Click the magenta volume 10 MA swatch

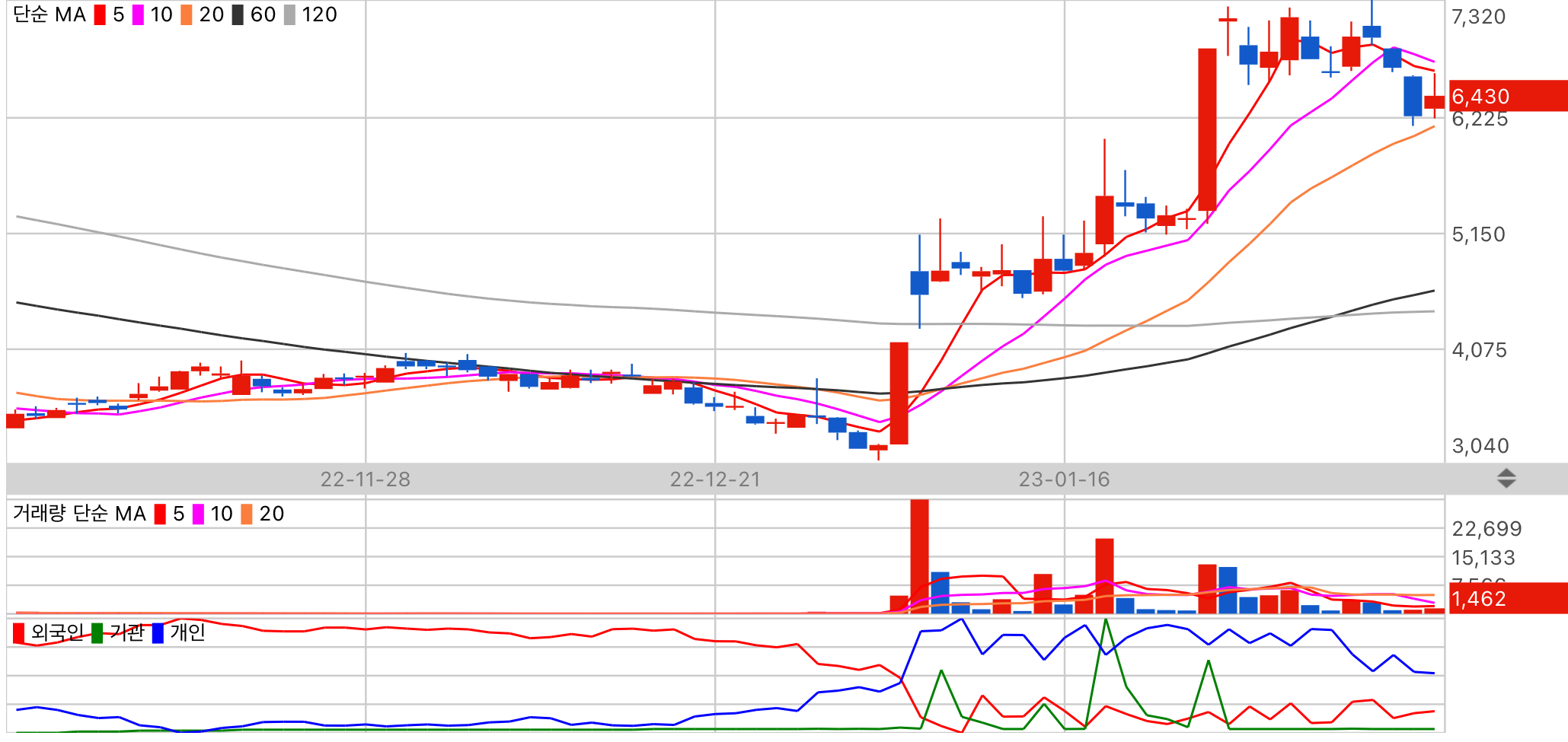point(198,514)
